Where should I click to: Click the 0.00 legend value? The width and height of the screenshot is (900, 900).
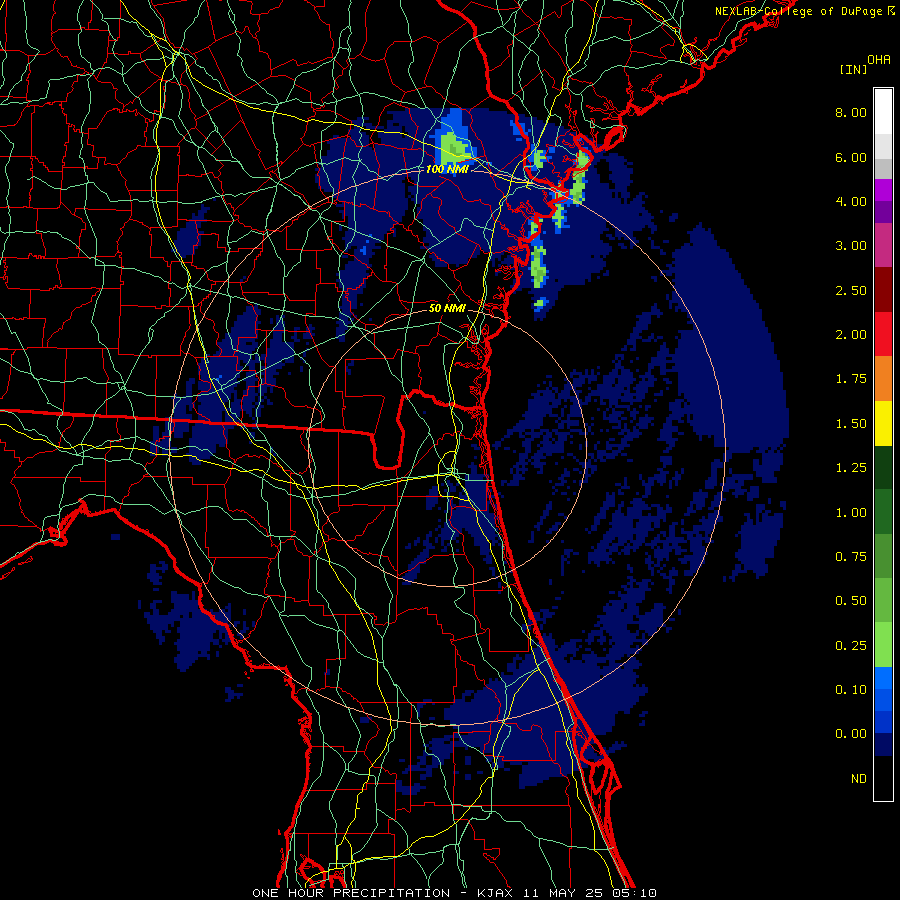[851, 734]
